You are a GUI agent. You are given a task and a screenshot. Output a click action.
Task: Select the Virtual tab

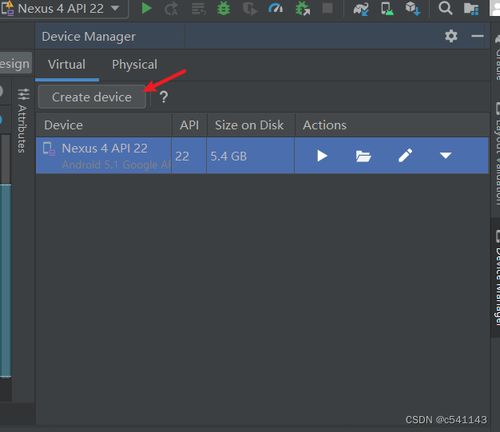(67, 65)
